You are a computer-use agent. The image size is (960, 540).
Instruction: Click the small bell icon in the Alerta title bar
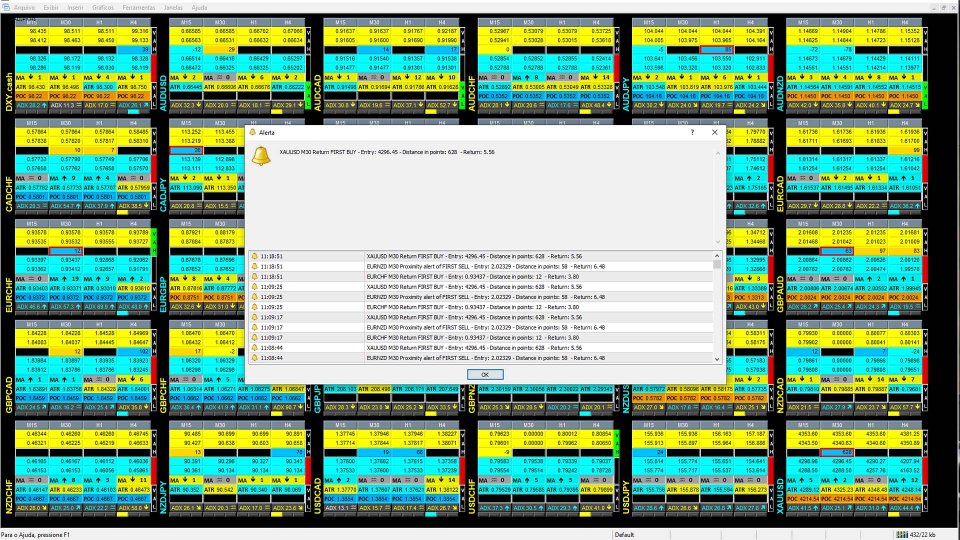(x=252, y=132)
